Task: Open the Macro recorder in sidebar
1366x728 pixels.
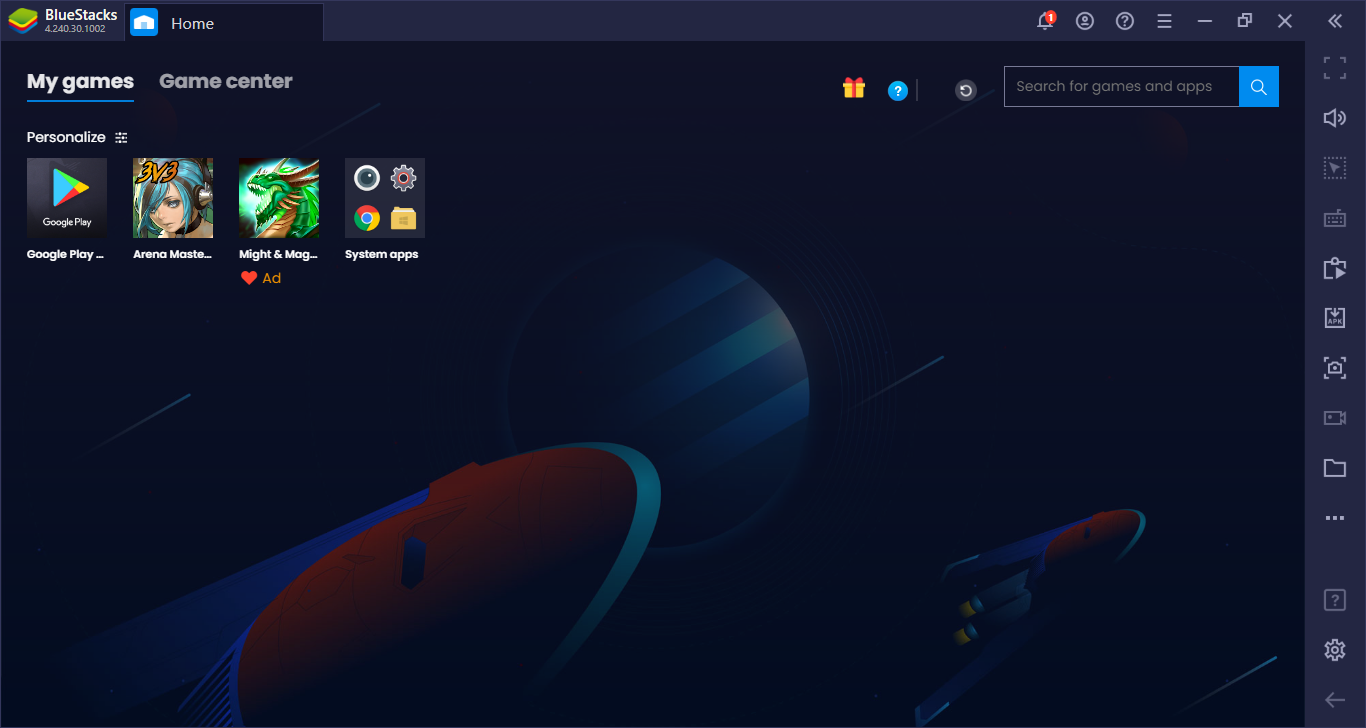Action: pos(1335,268)
